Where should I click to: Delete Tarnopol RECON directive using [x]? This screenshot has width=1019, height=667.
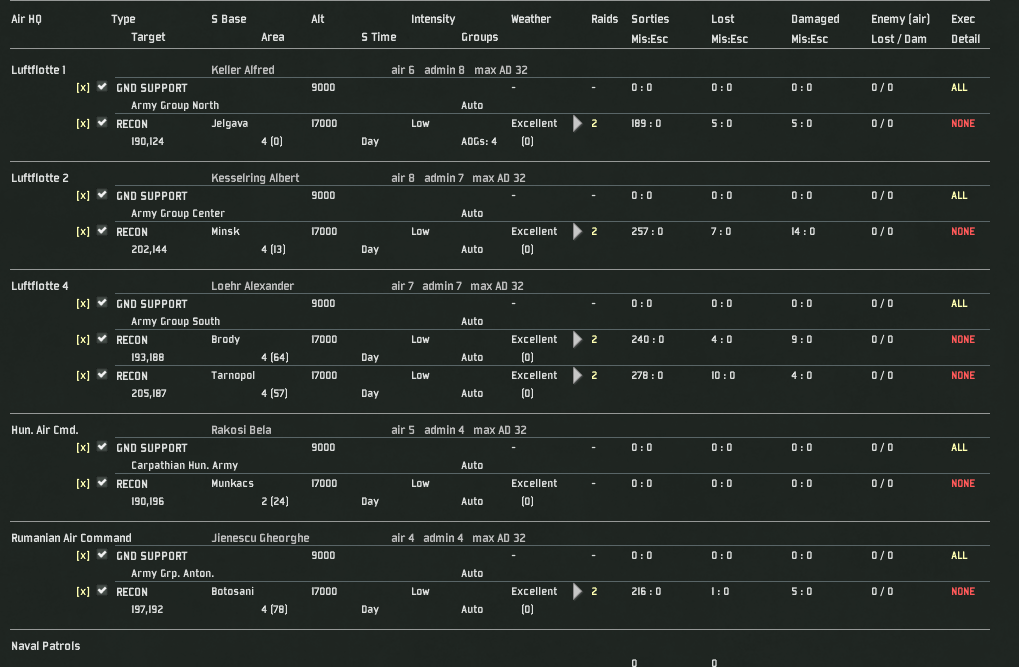83,376
